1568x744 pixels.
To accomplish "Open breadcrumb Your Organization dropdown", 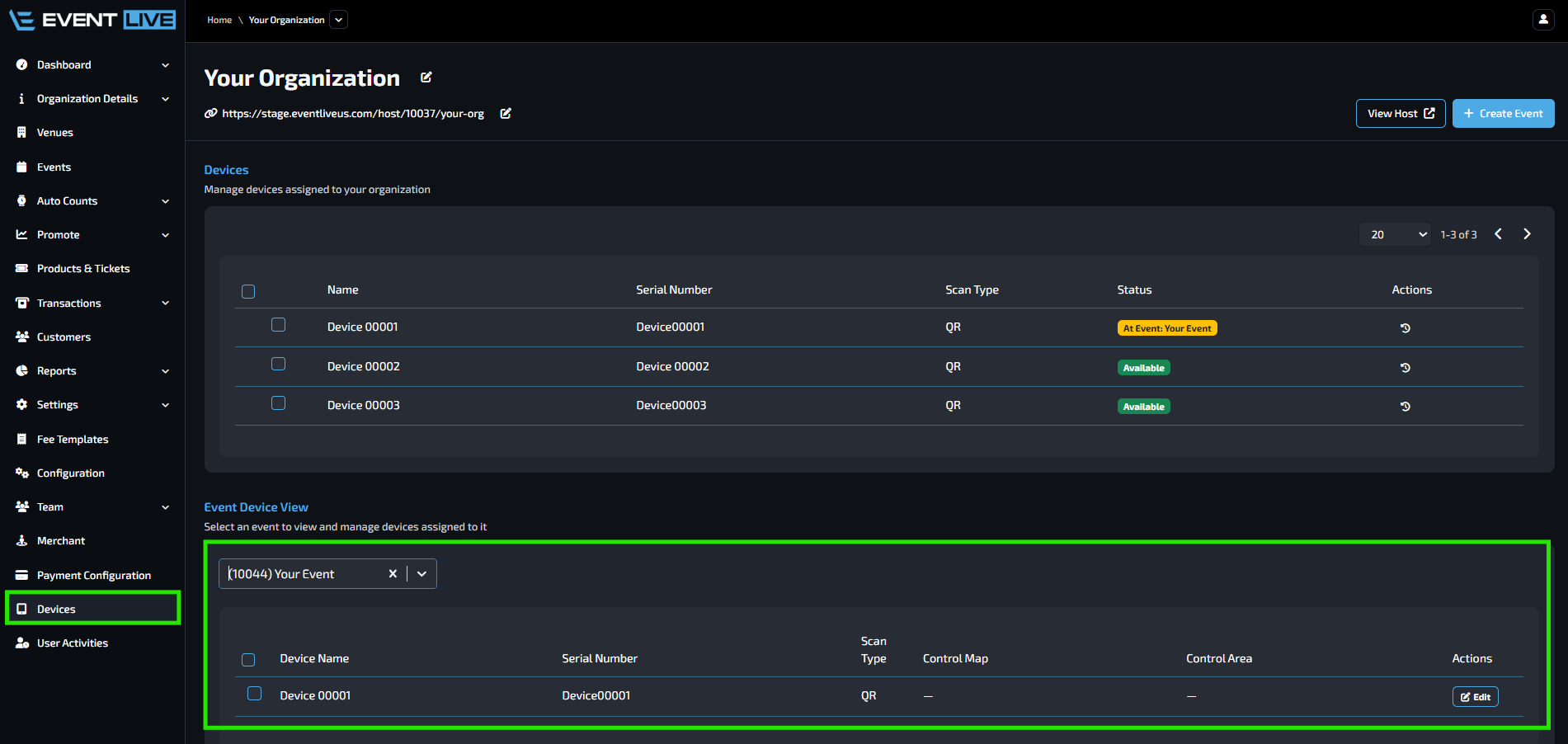I will pos(338,20).
